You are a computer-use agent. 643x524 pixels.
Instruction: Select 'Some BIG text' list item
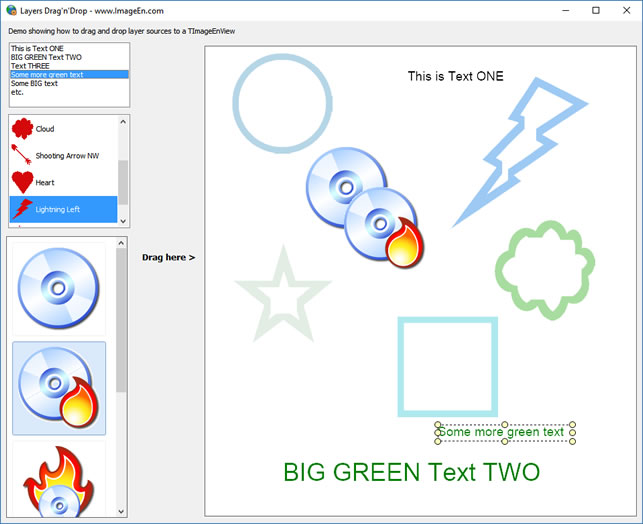tap(69, 83)
